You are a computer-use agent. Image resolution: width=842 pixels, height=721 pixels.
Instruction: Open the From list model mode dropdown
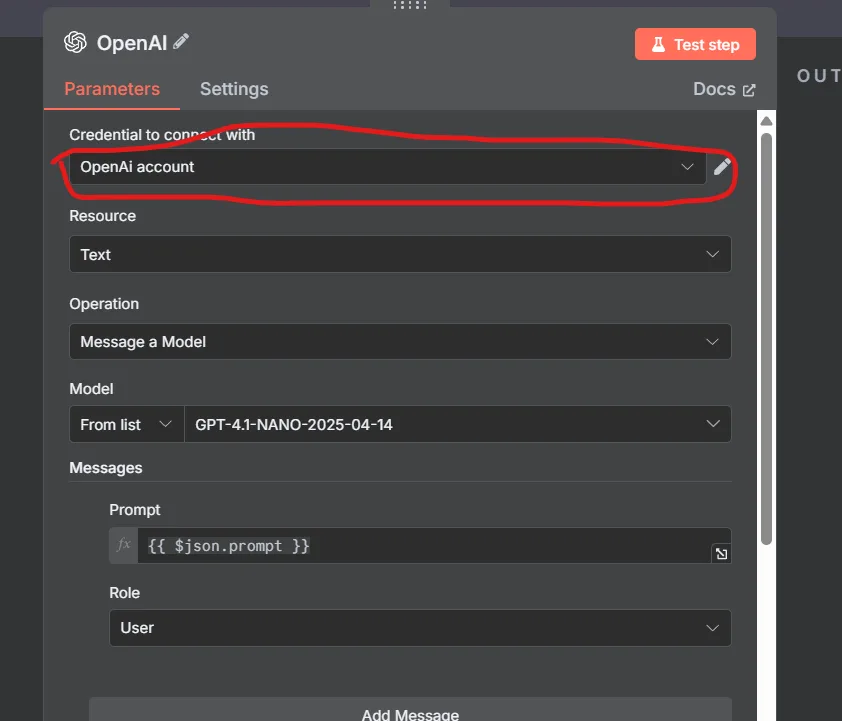126,424
